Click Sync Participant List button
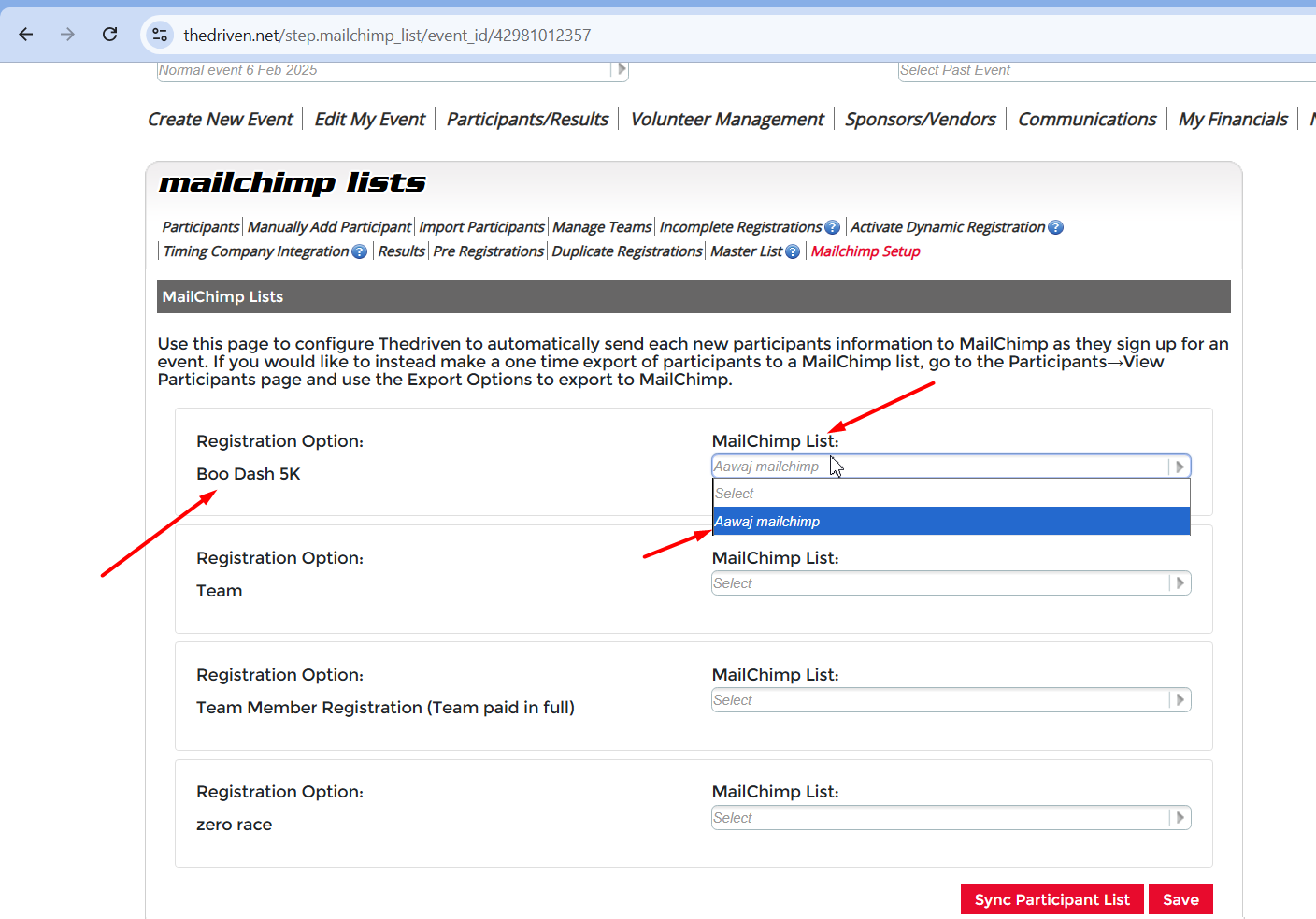 click(x=1052, y=899)
